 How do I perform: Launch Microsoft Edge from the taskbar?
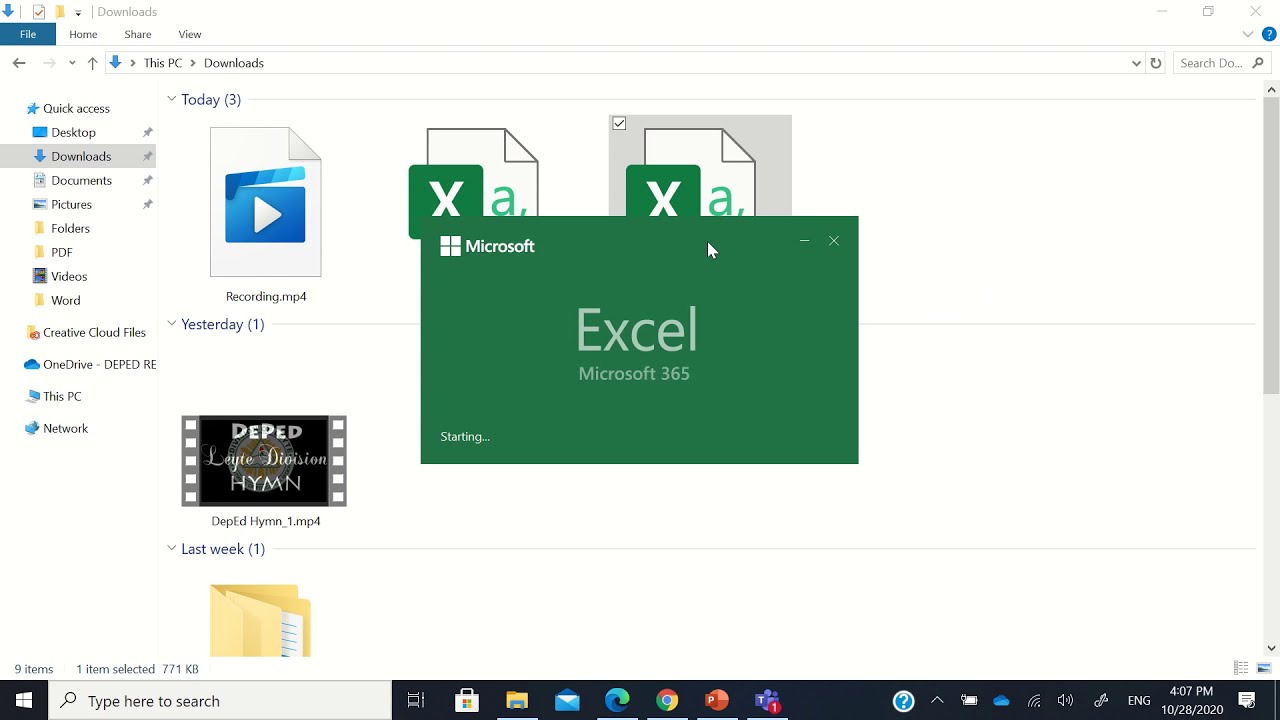pyautogui.click(x=617, y=701)
